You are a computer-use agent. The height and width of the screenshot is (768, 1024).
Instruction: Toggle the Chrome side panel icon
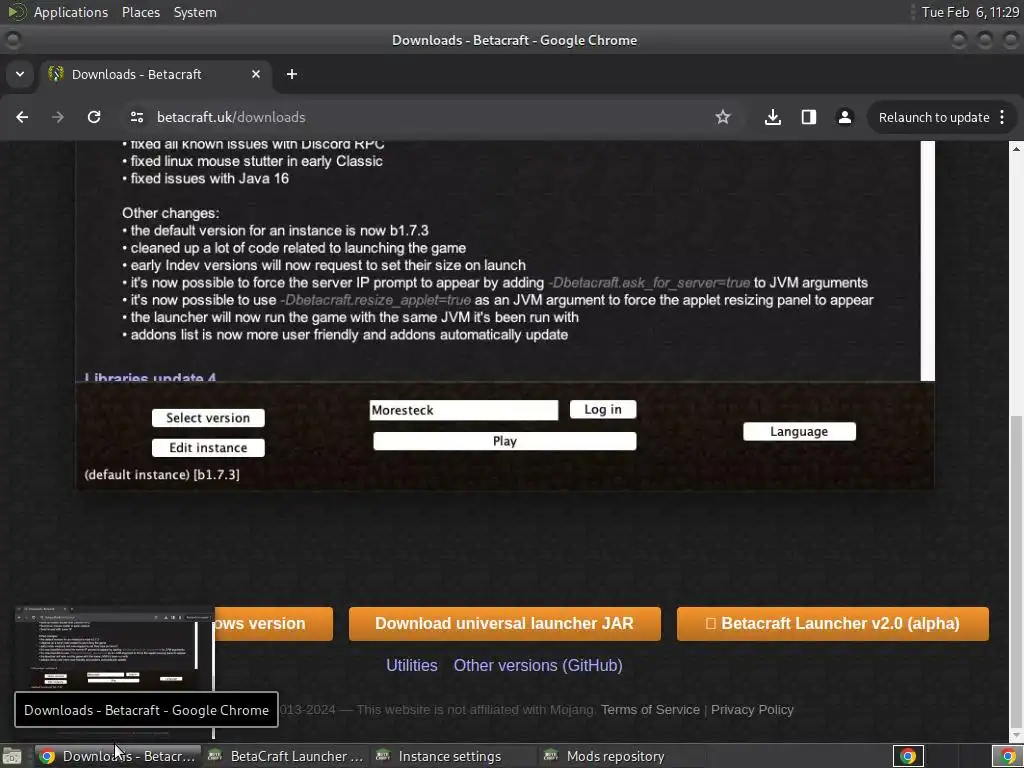pyautogui.click(x=808, y=117)
